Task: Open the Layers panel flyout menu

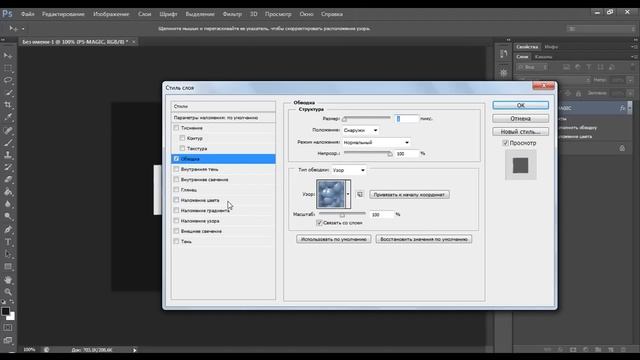Action: 633,57
